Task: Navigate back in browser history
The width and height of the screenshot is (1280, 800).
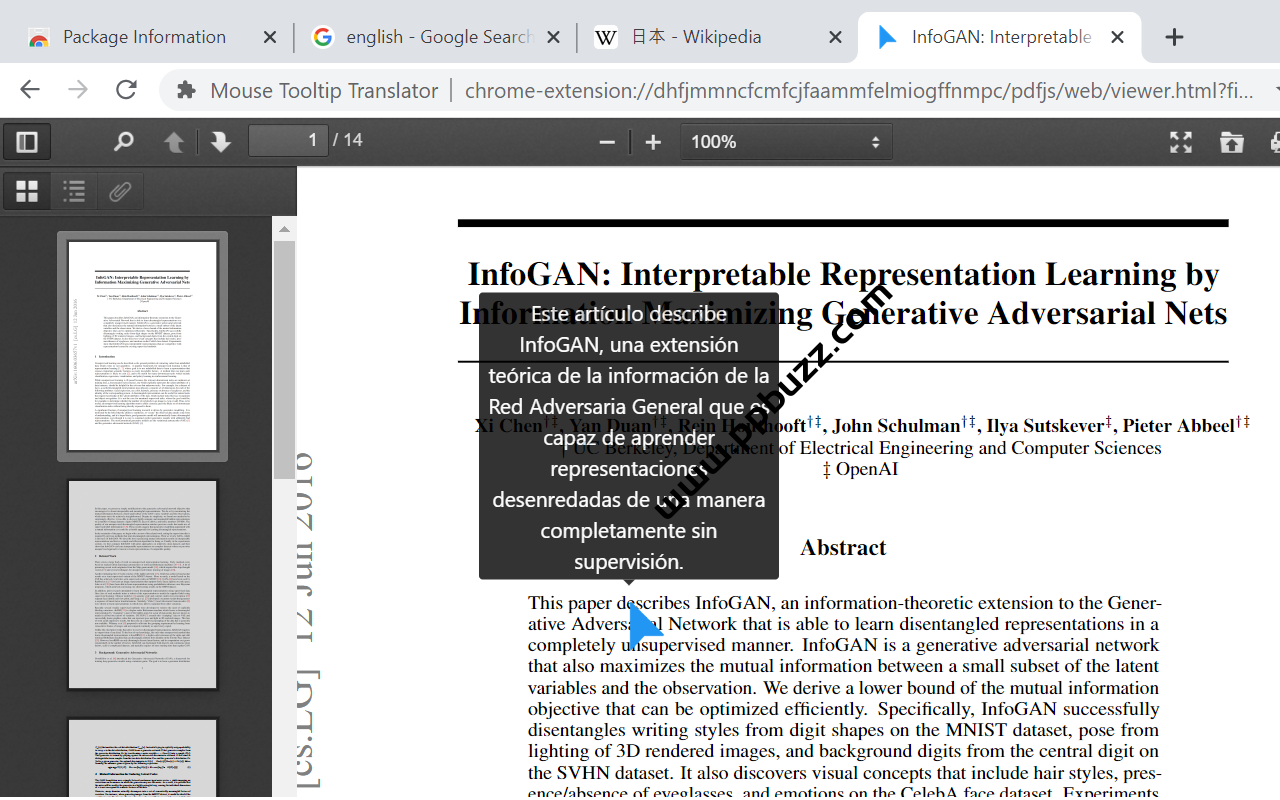Action: click(30, 90)
